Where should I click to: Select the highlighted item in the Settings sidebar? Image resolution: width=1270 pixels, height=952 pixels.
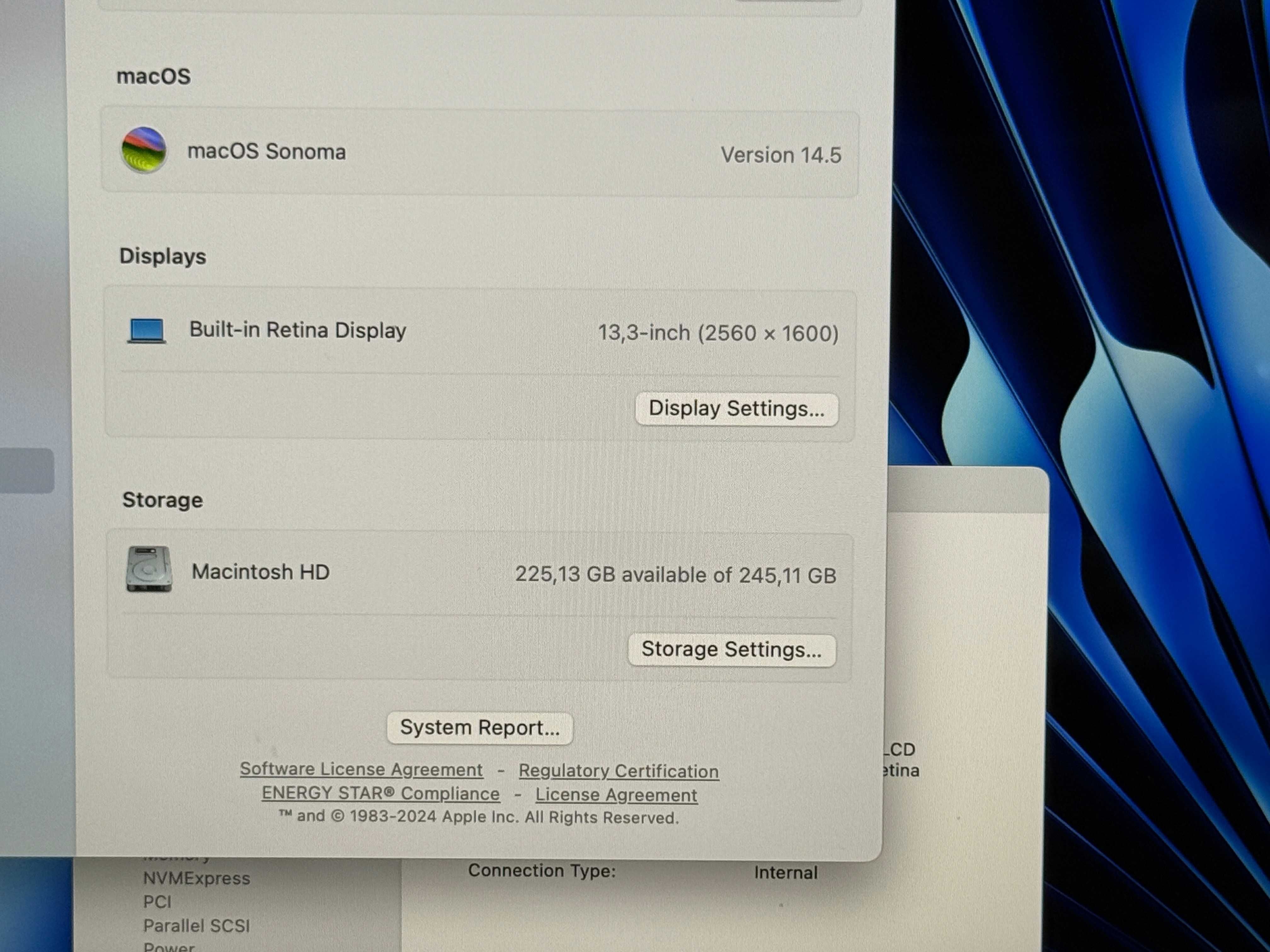27,471
